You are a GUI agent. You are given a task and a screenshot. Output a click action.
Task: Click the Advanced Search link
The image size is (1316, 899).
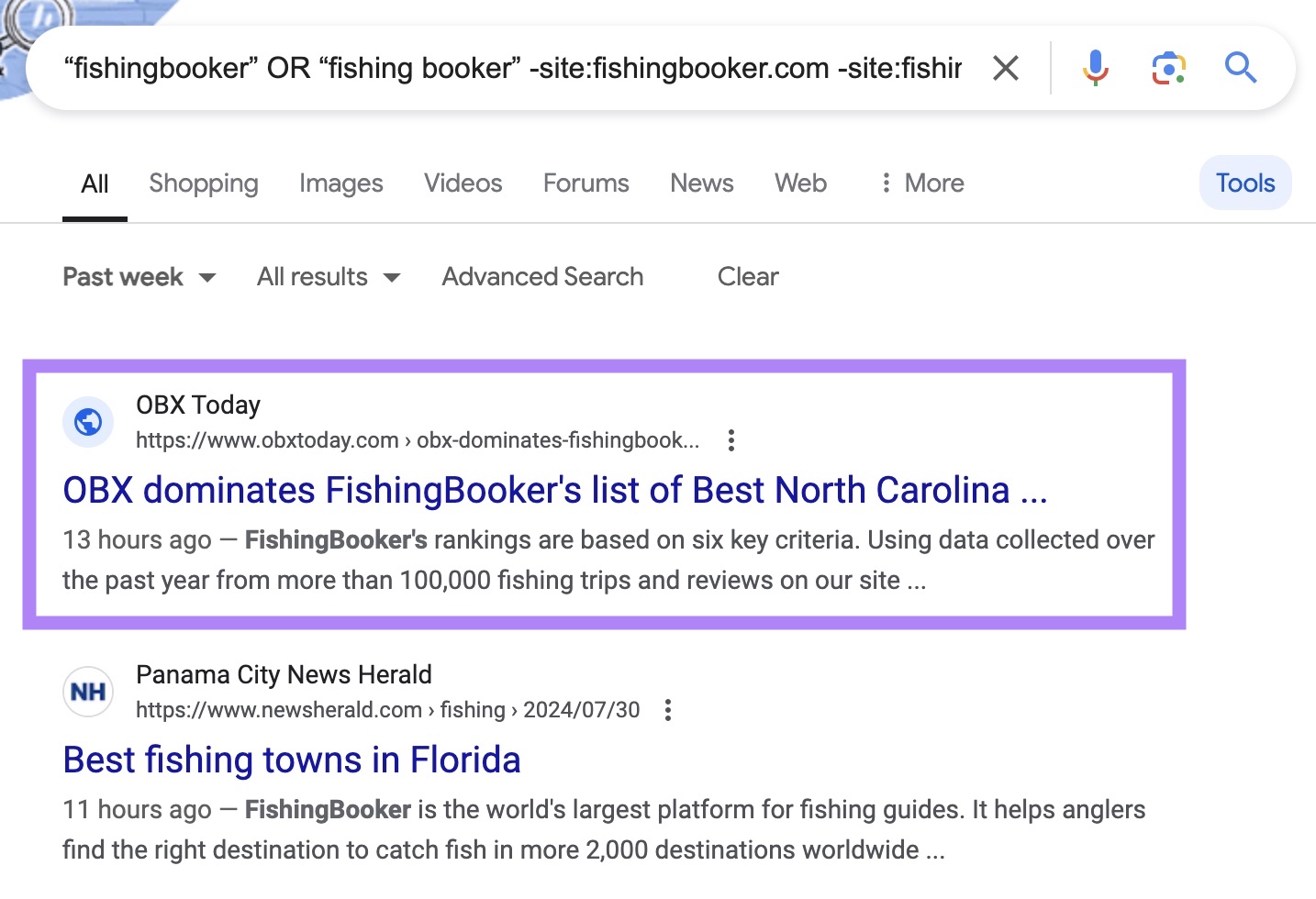point(542,276)
